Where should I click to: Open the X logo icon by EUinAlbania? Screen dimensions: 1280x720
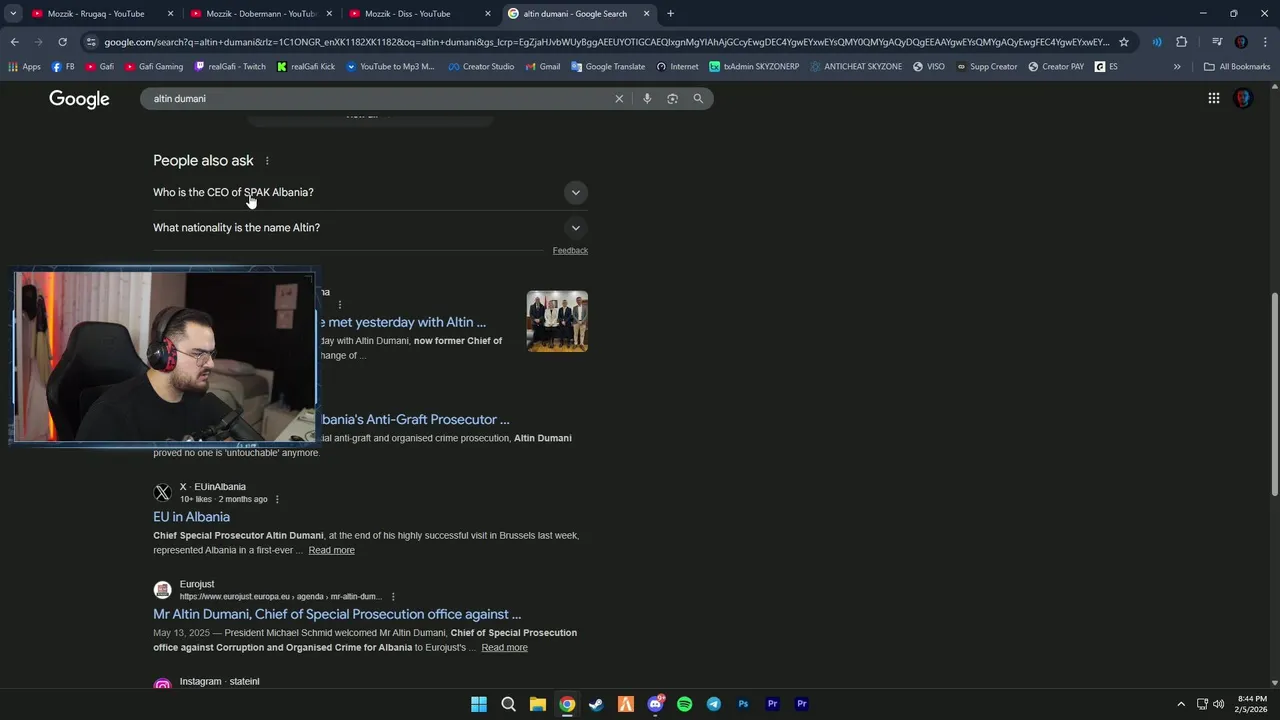click(162, 493)
